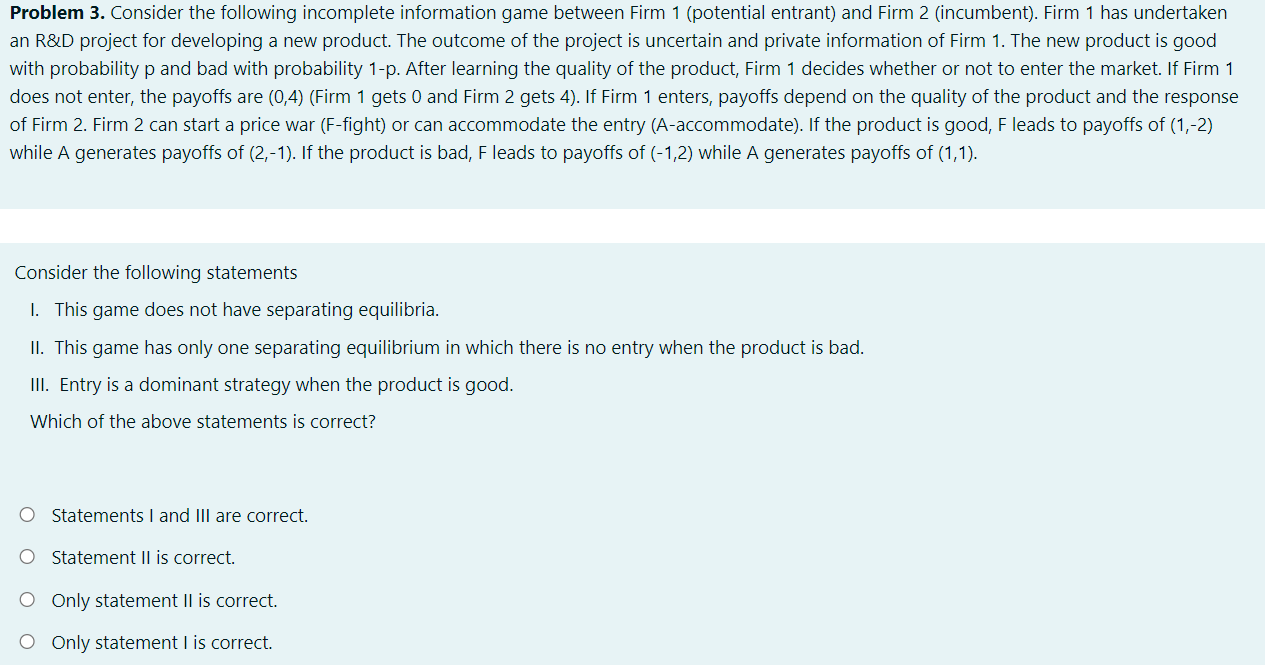Select radio button for "Statements I and III are correct"

coord(28,516)
